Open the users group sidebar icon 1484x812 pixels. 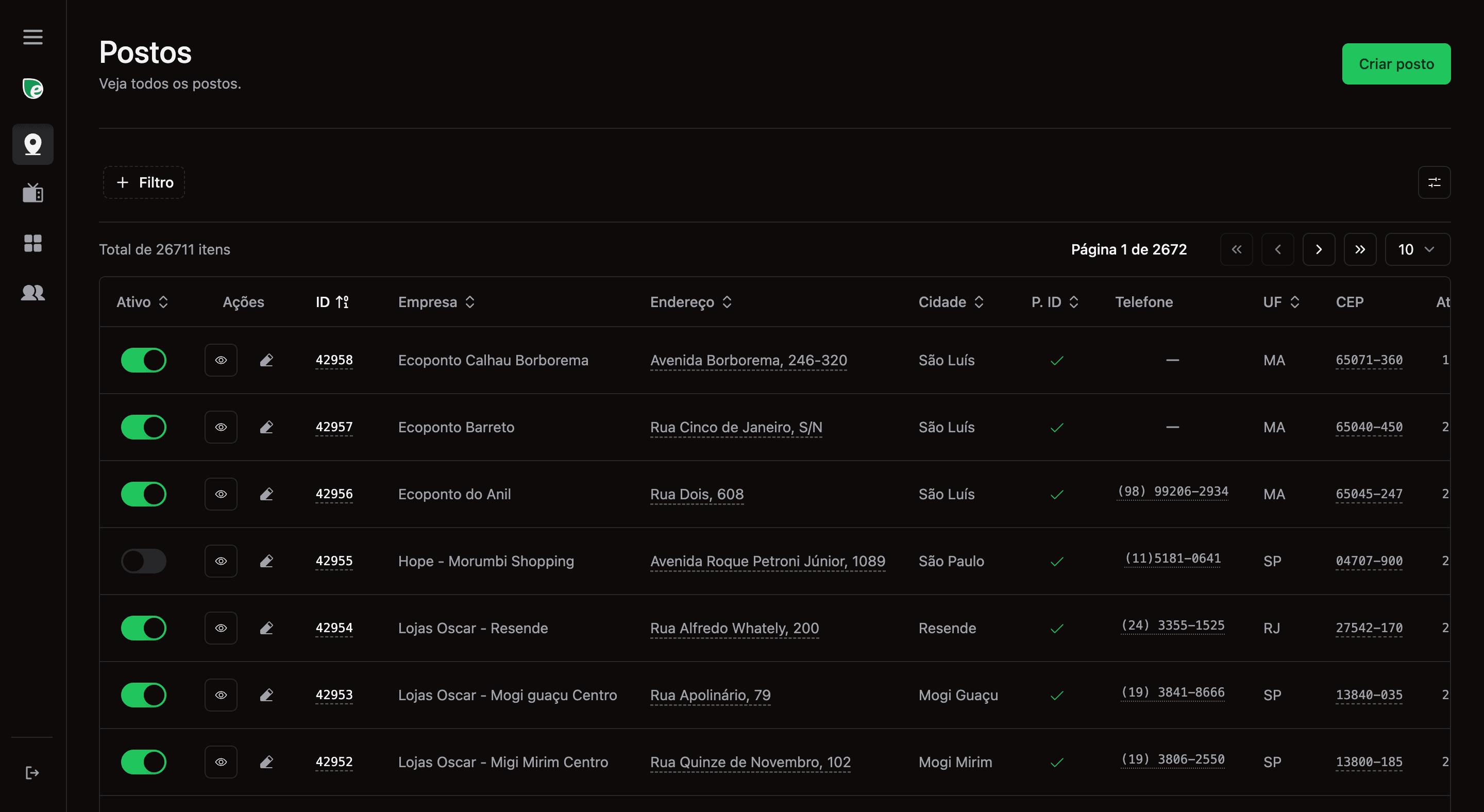click(33, 293)
